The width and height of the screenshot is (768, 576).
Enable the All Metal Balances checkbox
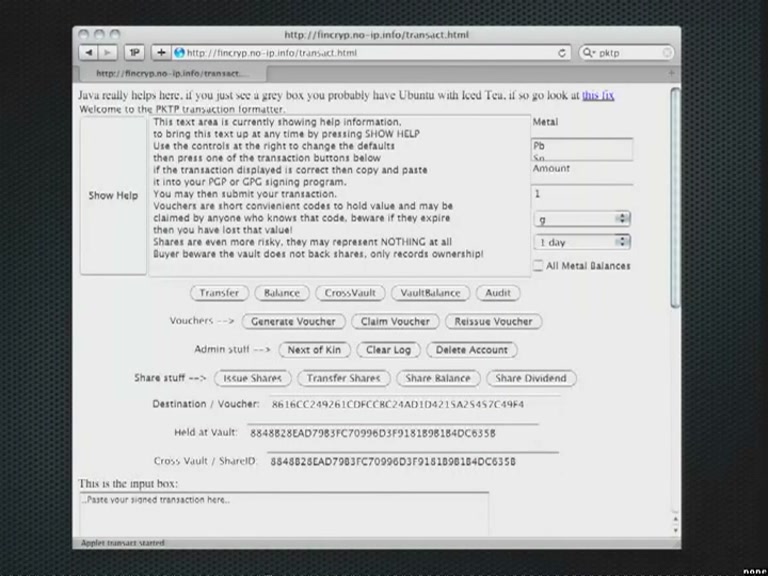(538, 265)
